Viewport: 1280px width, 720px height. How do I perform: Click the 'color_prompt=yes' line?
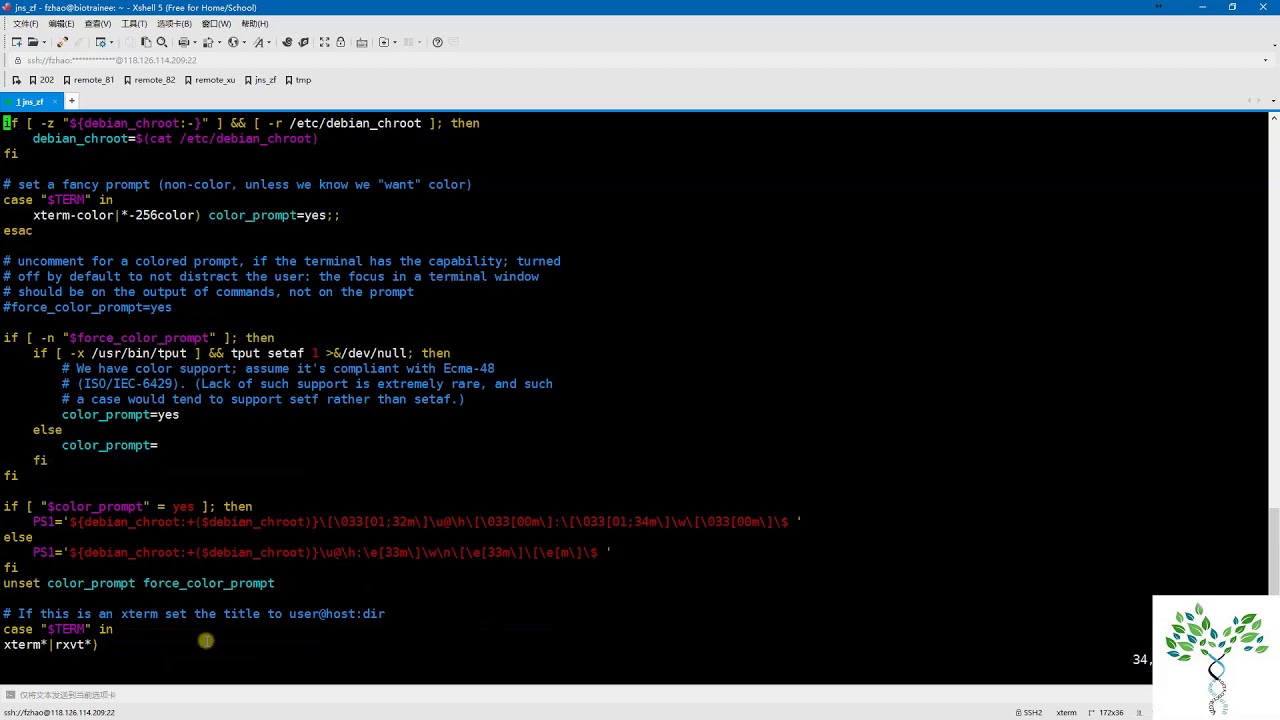click(120, 414)
